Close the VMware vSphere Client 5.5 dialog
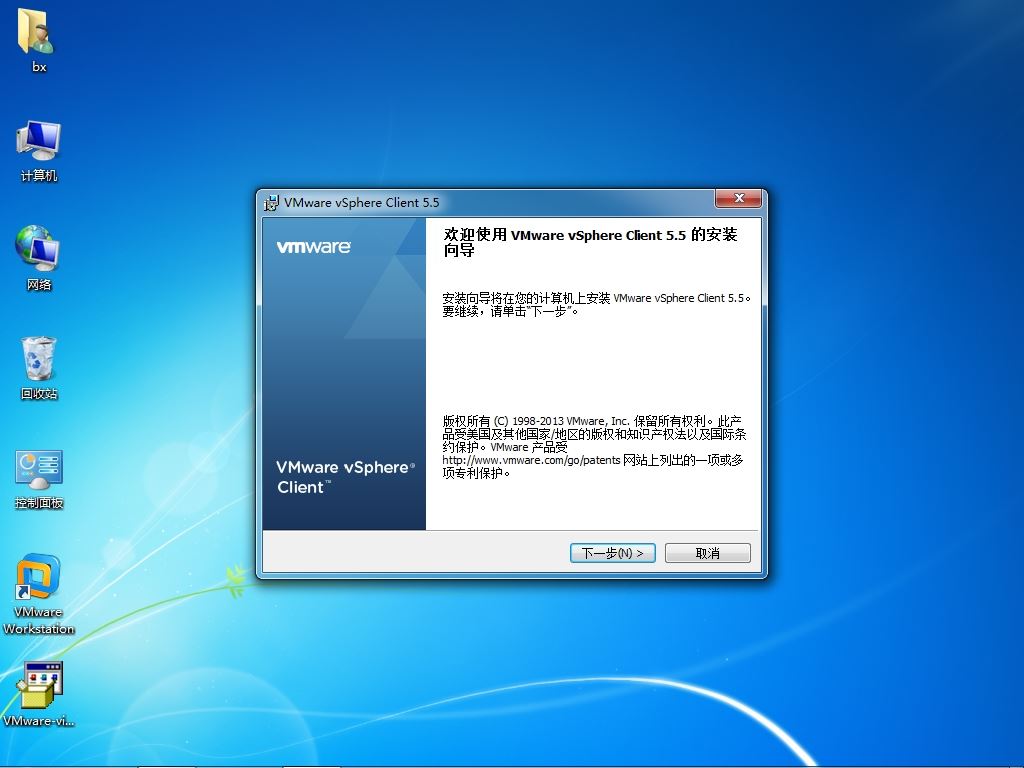This screenshot has height=768, width=1024. (739, 199)
